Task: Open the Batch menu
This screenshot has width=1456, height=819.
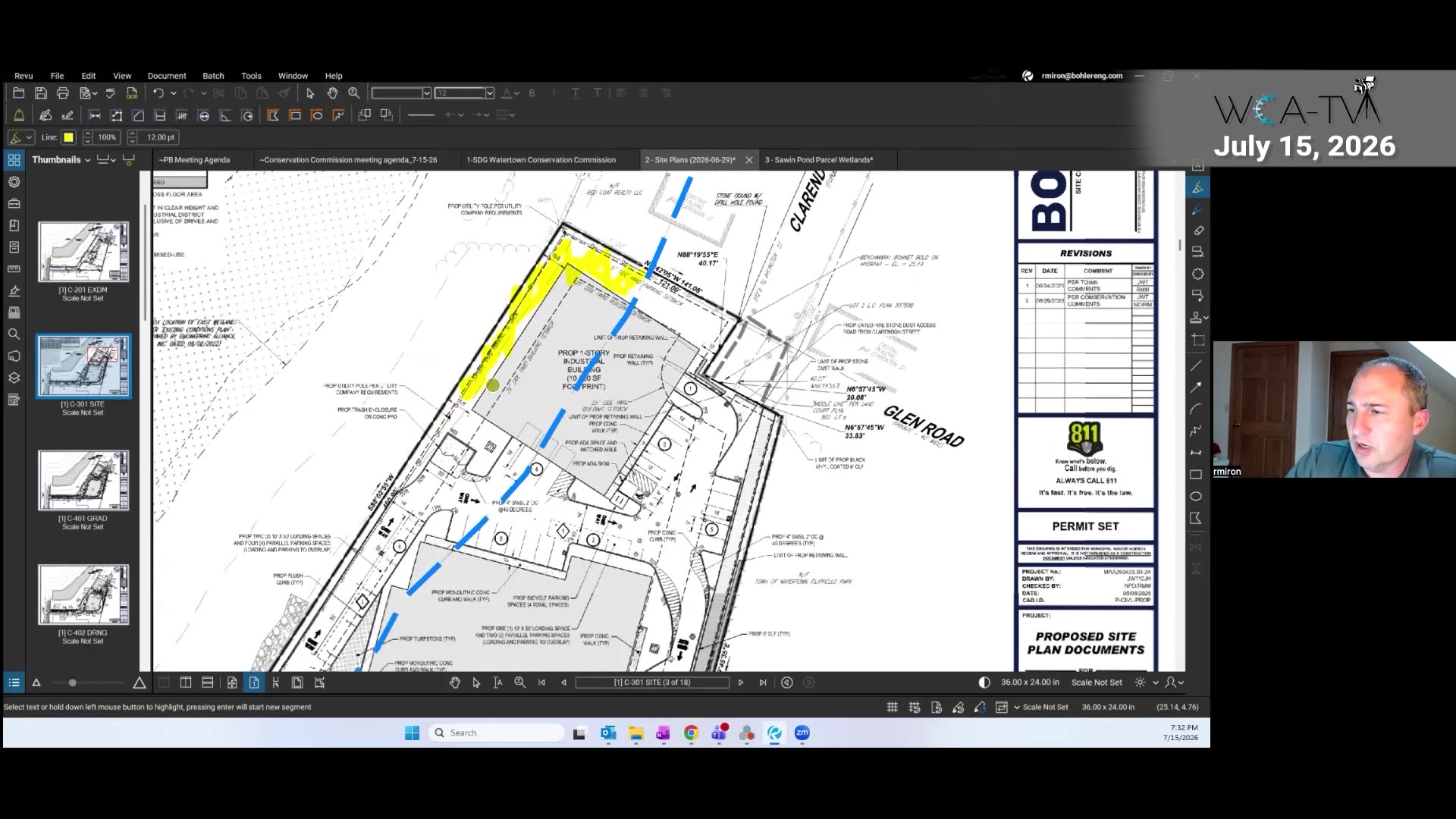Action: pyautogui.click(x=213, y=76)
